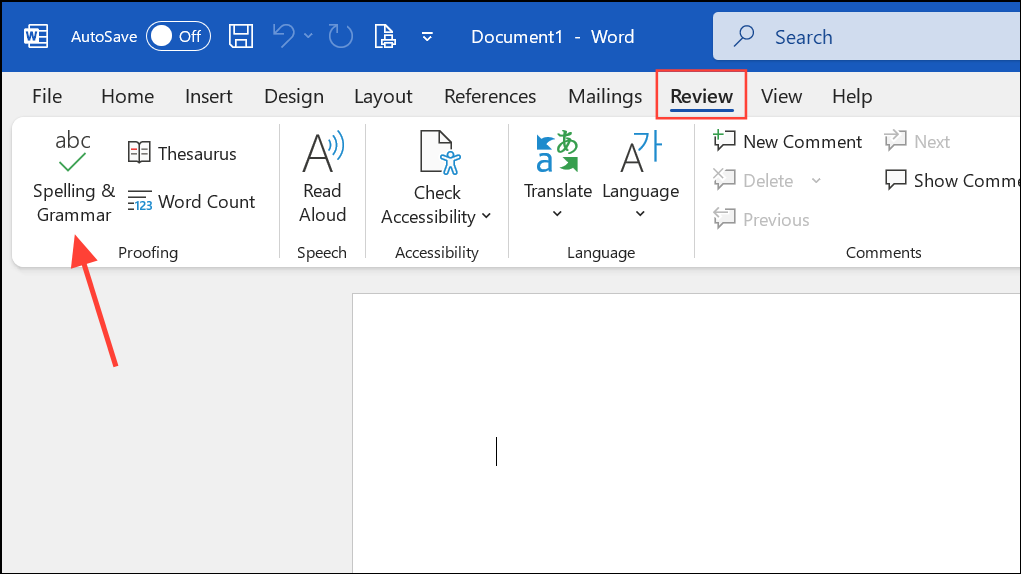Click the Save disk icon

(241, 37)
